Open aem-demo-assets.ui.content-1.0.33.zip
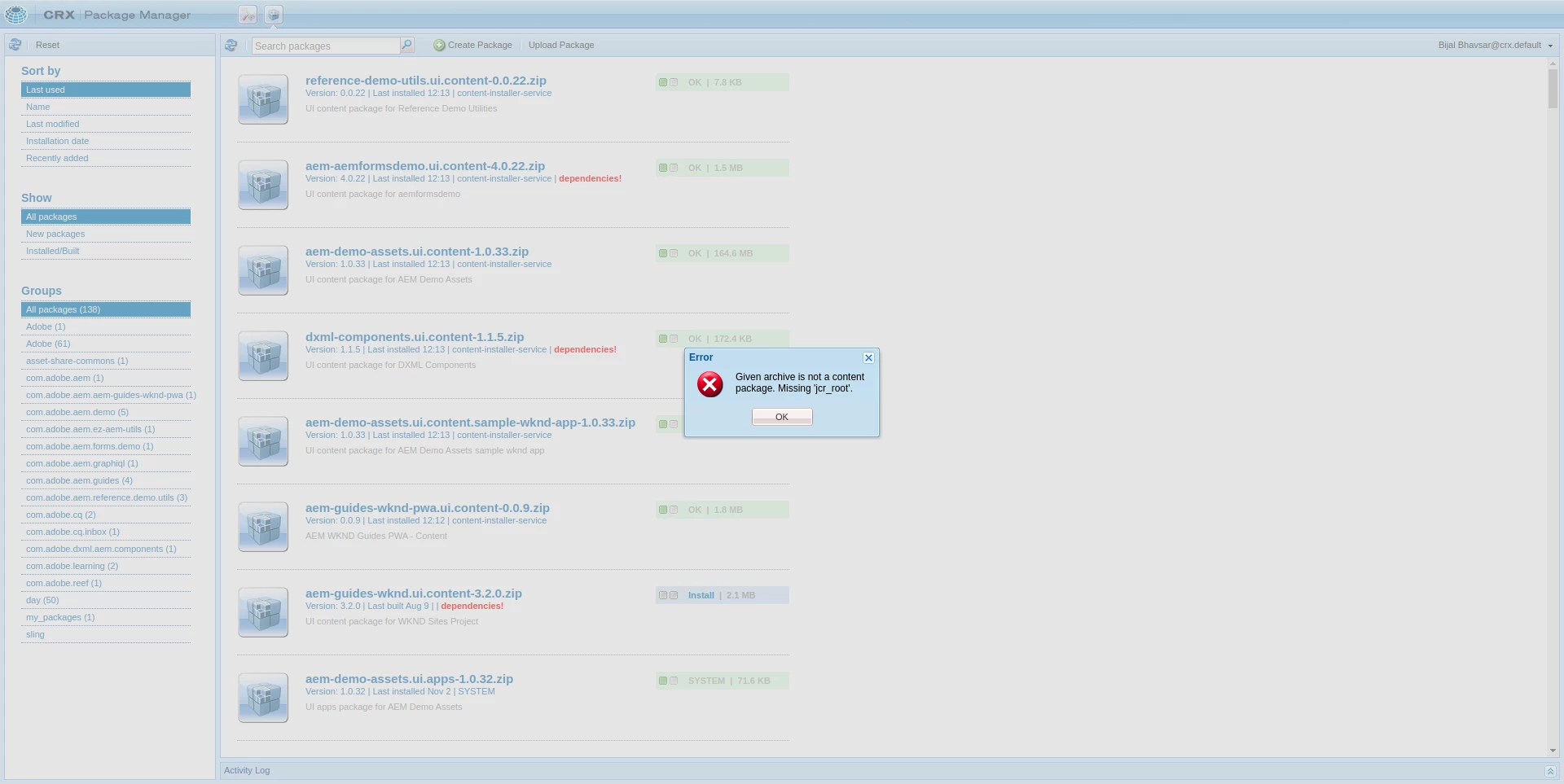Viewport: 1564px width, 784px height. [417, 252]
